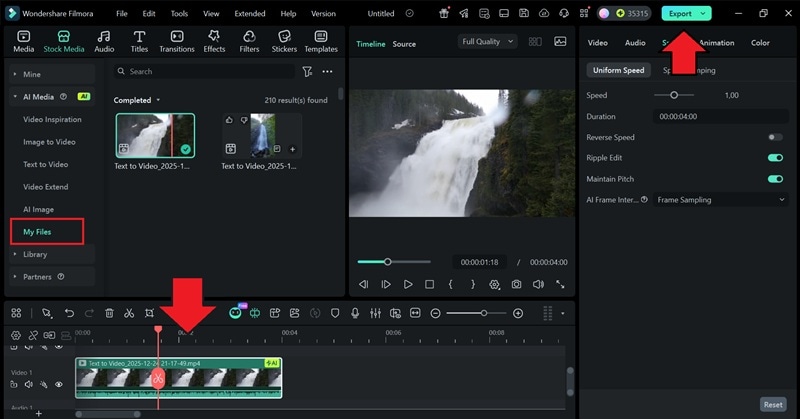Delete clip with trash icon

(x=109, y=313)
